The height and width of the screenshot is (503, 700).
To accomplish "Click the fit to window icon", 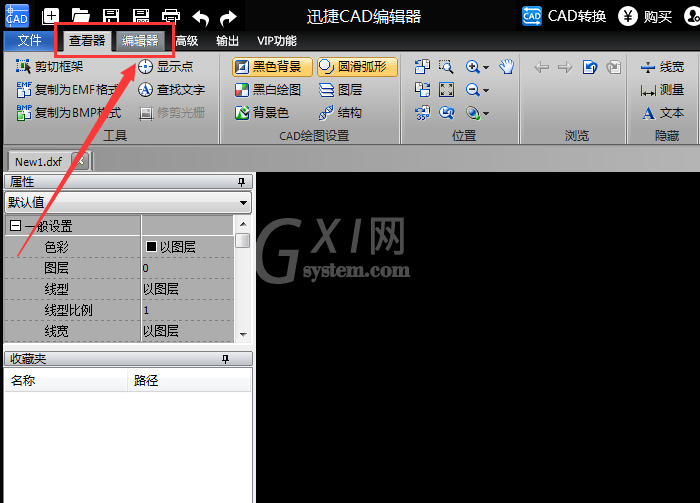I will point(446,90).
